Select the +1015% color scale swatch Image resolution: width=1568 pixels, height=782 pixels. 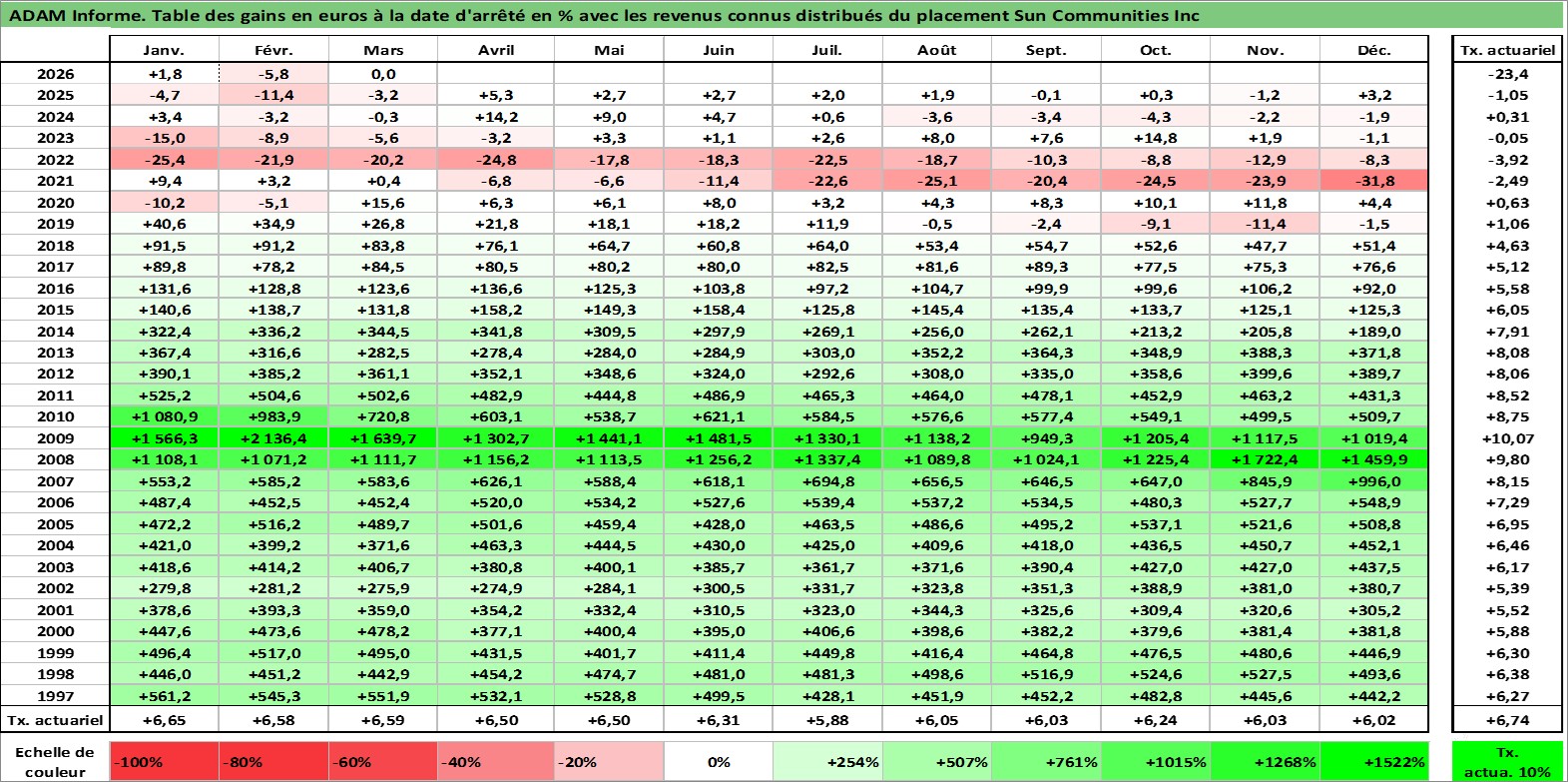[x=1156, y=762]
